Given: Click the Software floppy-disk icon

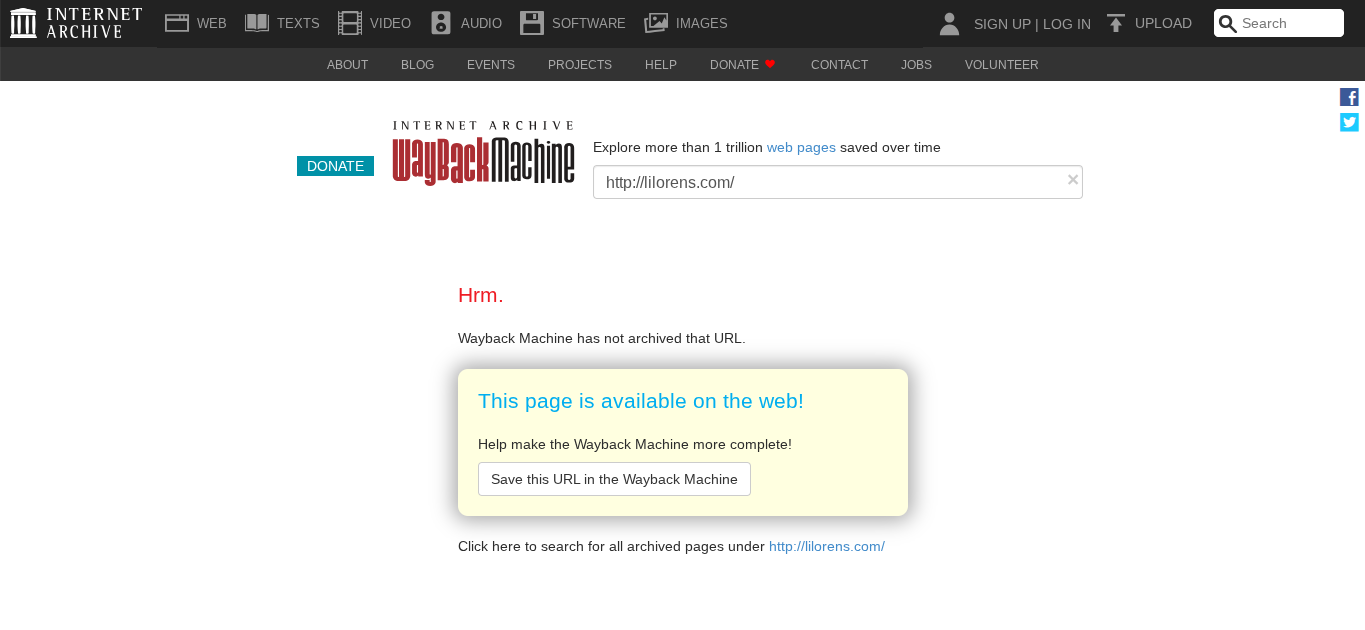Looking at the screenshot, I should (532, 23).
